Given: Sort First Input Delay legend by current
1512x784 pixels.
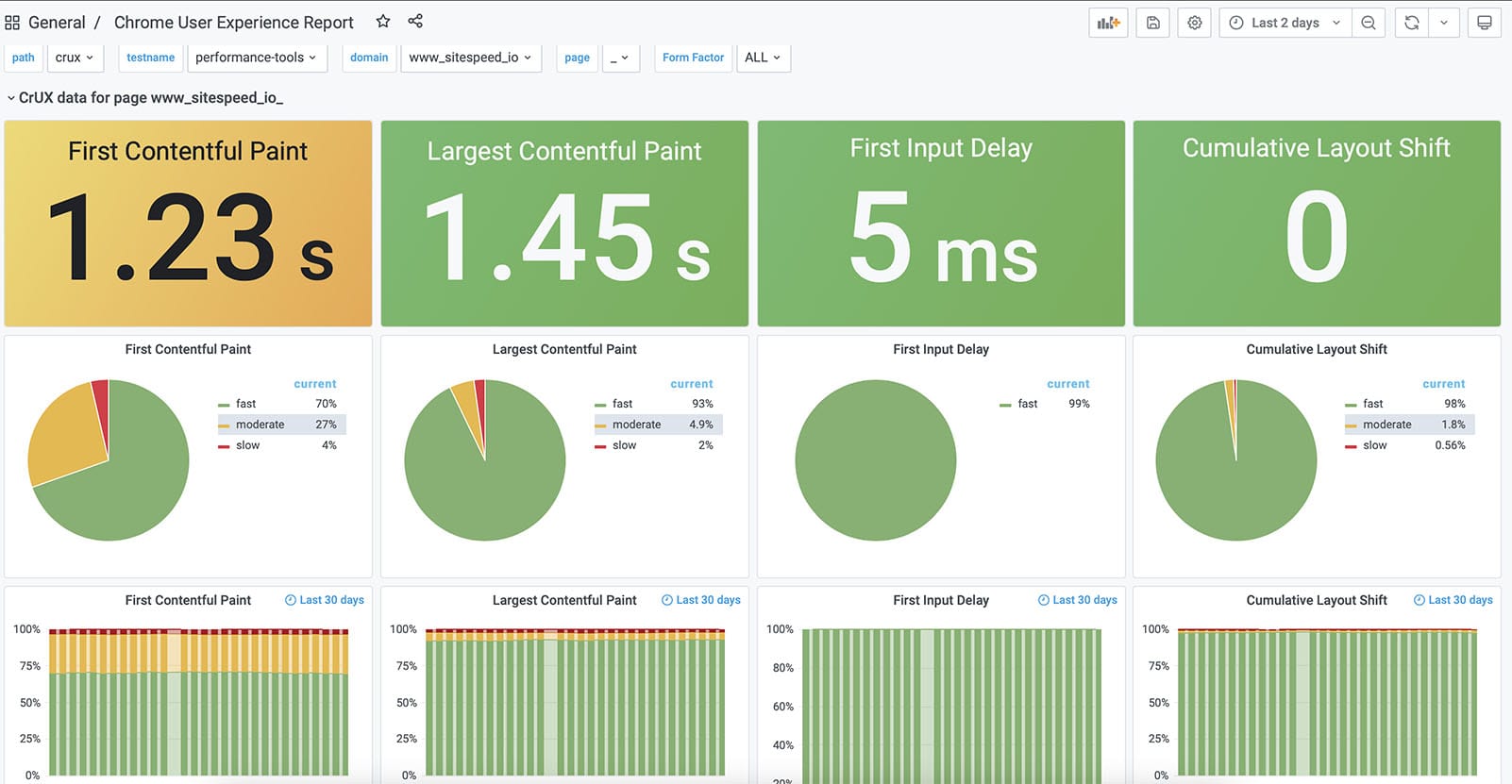Looking at the screenshot, I should pyautogui.click(x=1068, y=384).
